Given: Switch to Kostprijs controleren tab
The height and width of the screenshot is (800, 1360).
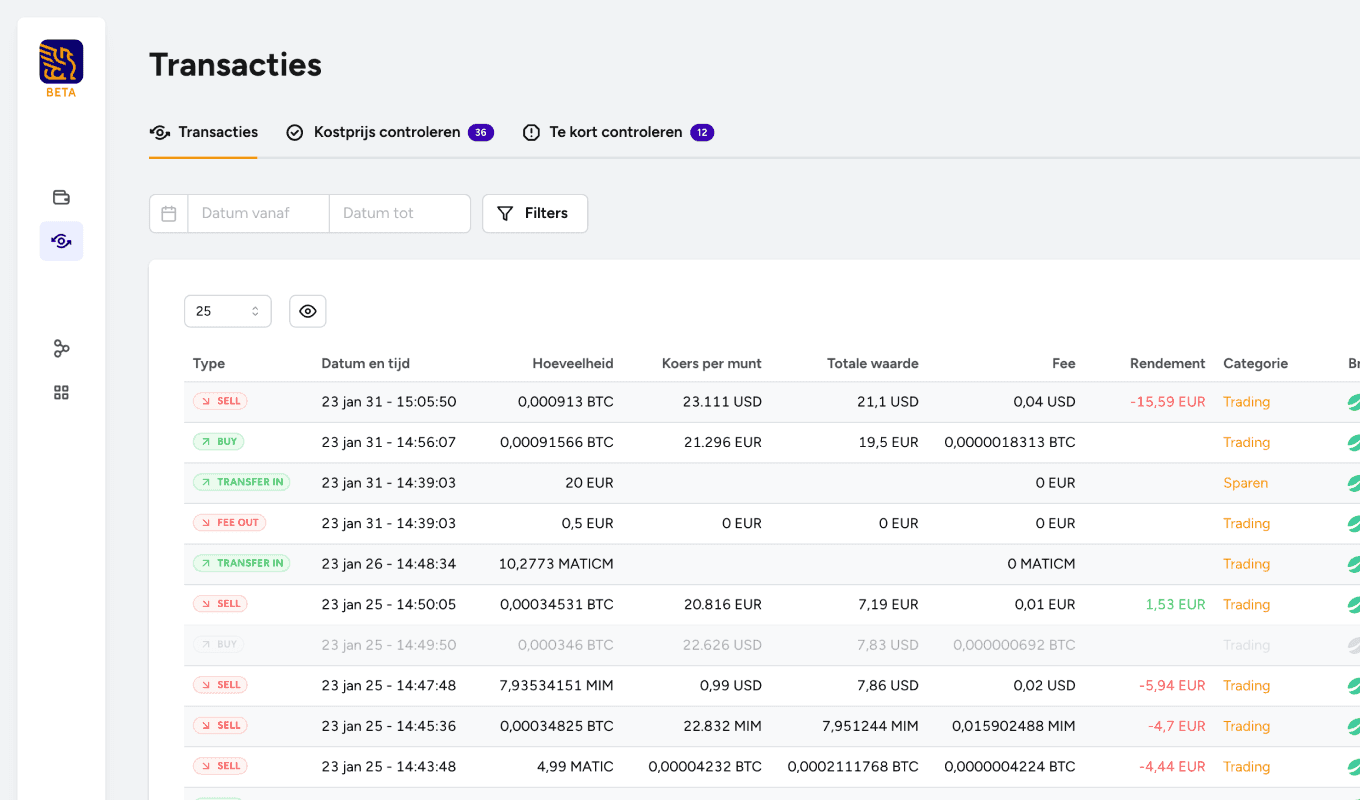Looking at the screenshot, I should point(390,132).
